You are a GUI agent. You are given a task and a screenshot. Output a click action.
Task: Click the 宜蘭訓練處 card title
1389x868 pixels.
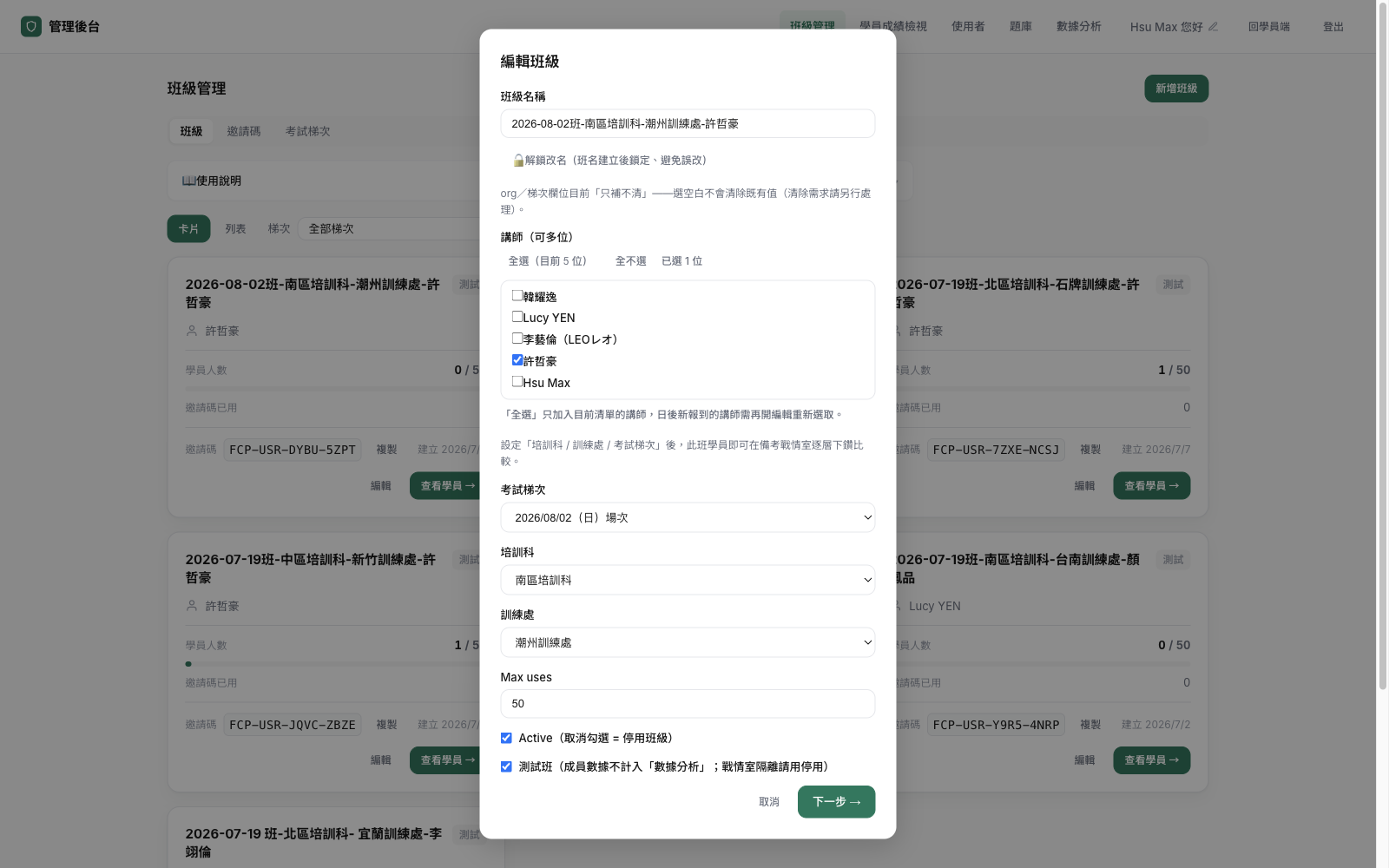point(313,843)
